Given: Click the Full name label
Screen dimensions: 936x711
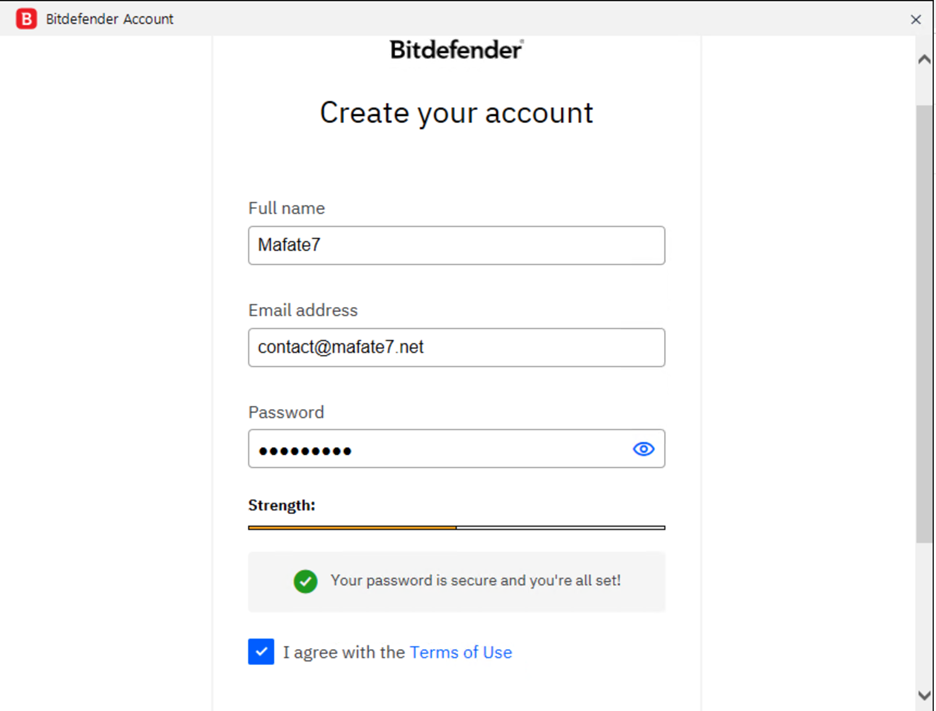Looking at the screenshot, I should click(x=287, y=208).
